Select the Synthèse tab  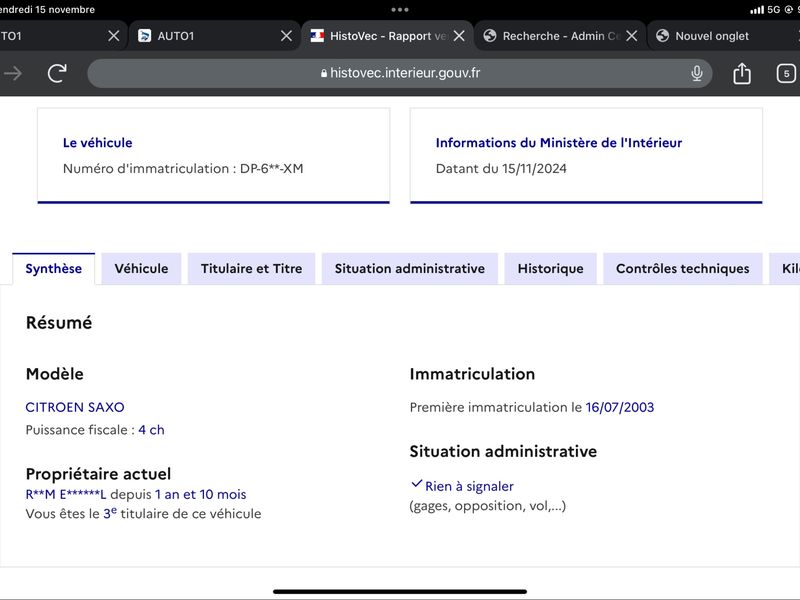54,268
